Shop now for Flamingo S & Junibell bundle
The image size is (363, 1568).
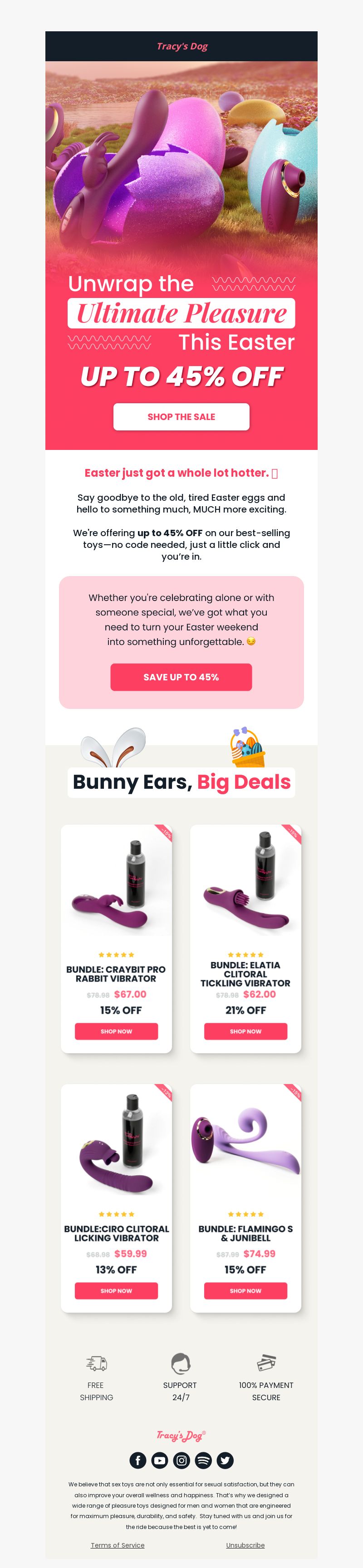[x=245, y=1290]
